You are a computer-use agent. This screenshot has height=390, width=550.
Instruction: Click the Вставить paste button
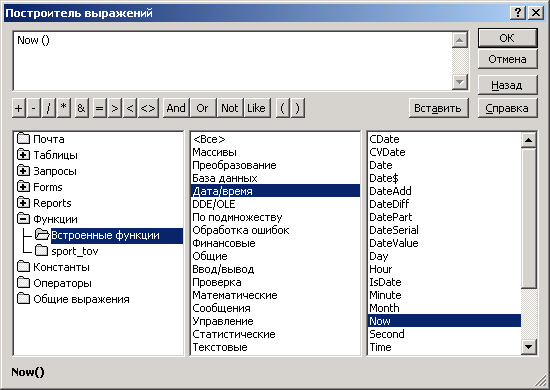pyautogui.click(x=438, y=108)
